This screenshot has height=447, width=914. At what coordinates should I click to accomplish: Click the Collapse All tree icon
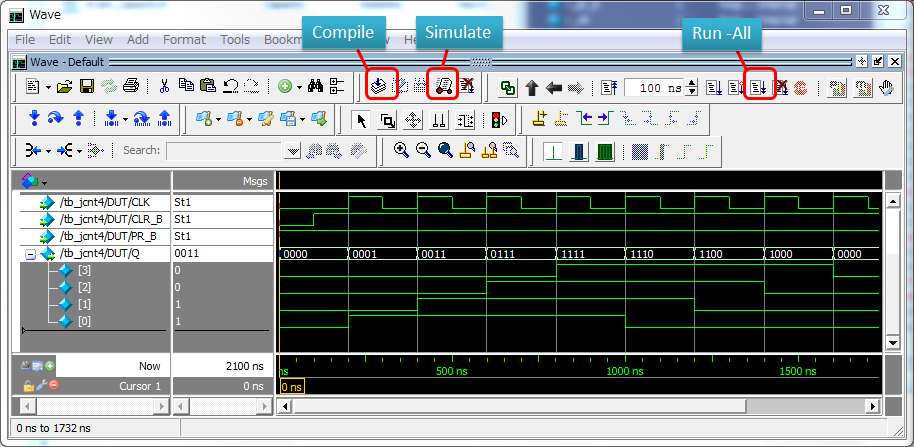338,86
